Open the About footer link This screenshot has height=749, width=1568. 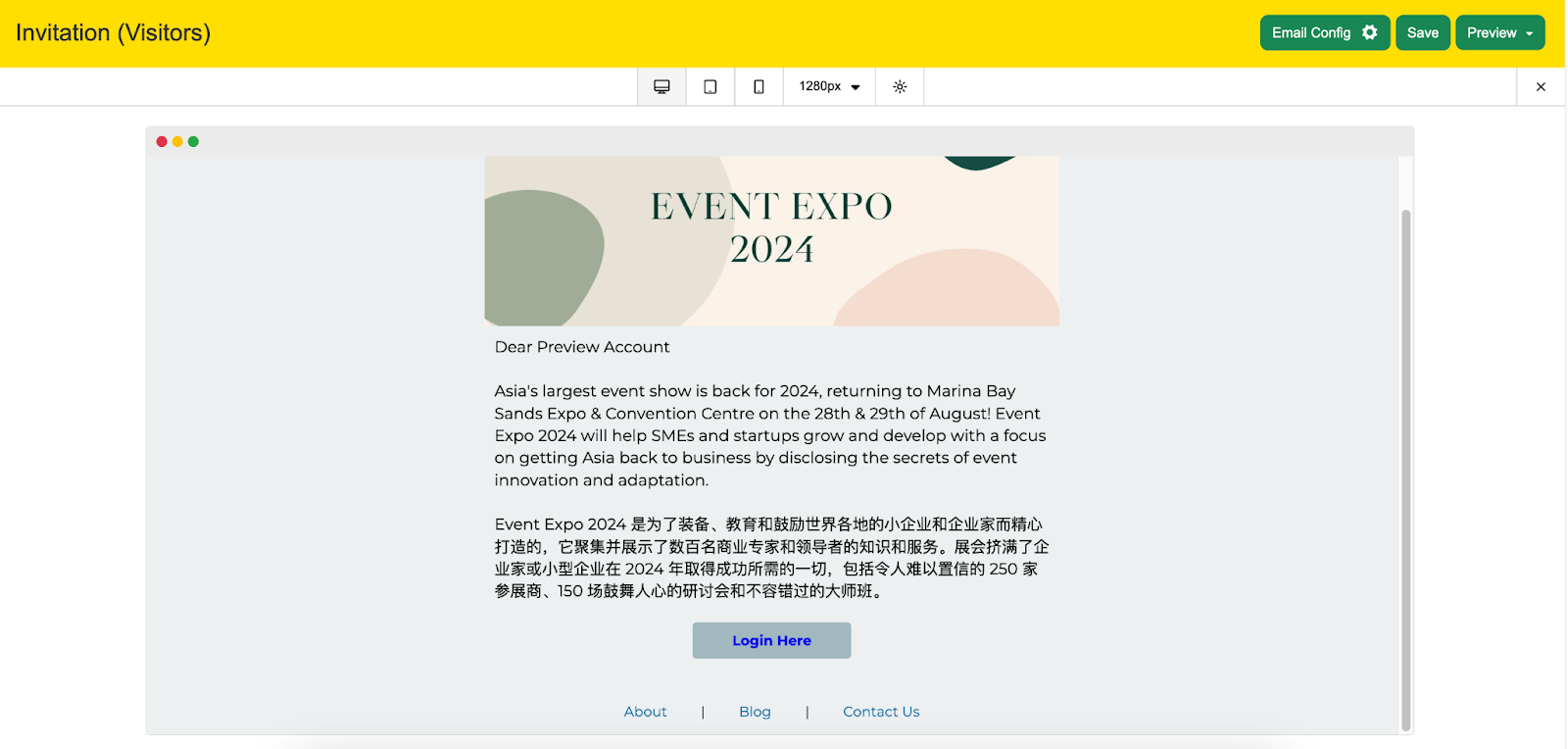645,712
